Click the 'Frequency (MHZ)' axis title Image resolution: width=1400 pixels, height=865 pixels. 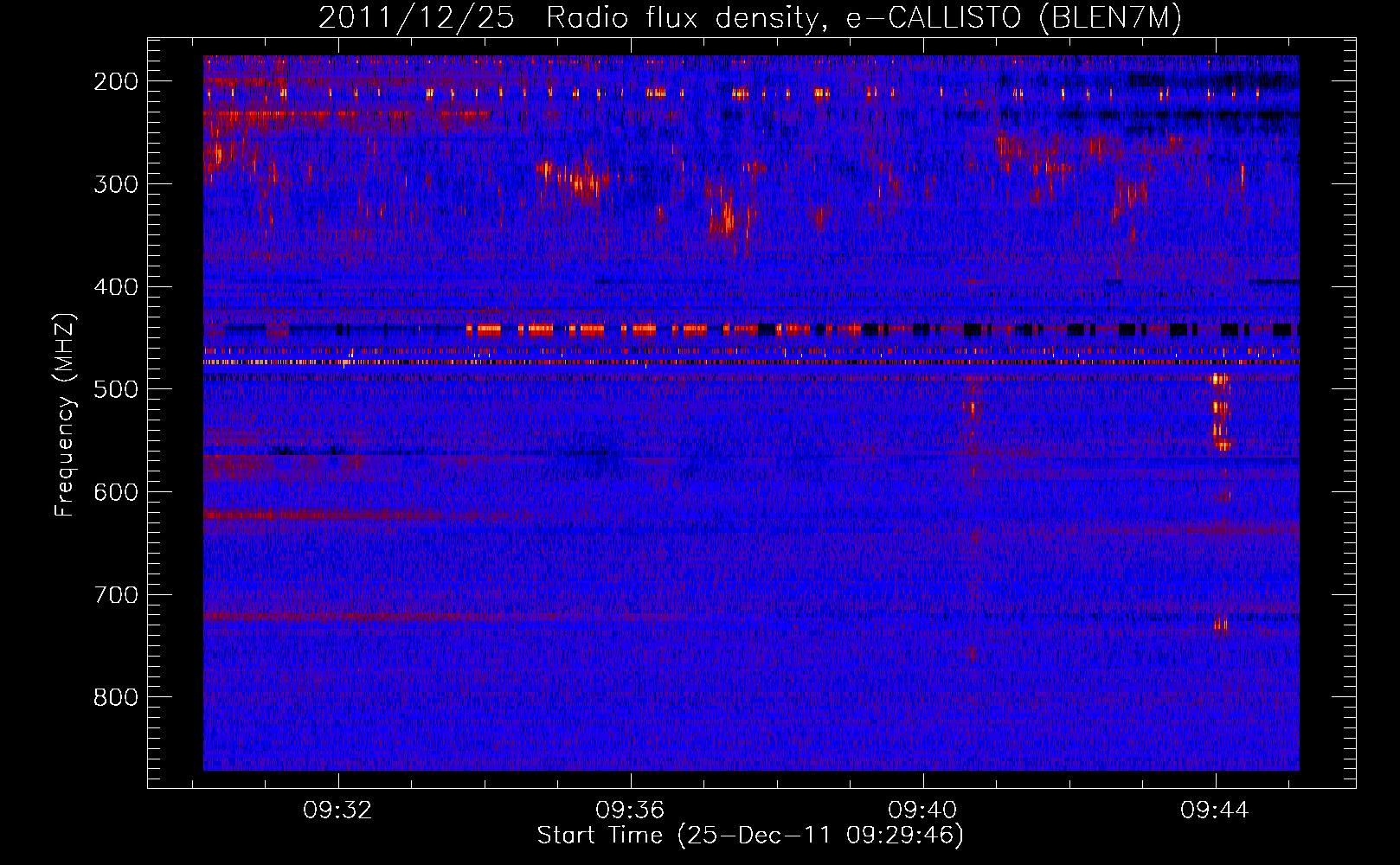pyautogui.click(x=66, y=414)
